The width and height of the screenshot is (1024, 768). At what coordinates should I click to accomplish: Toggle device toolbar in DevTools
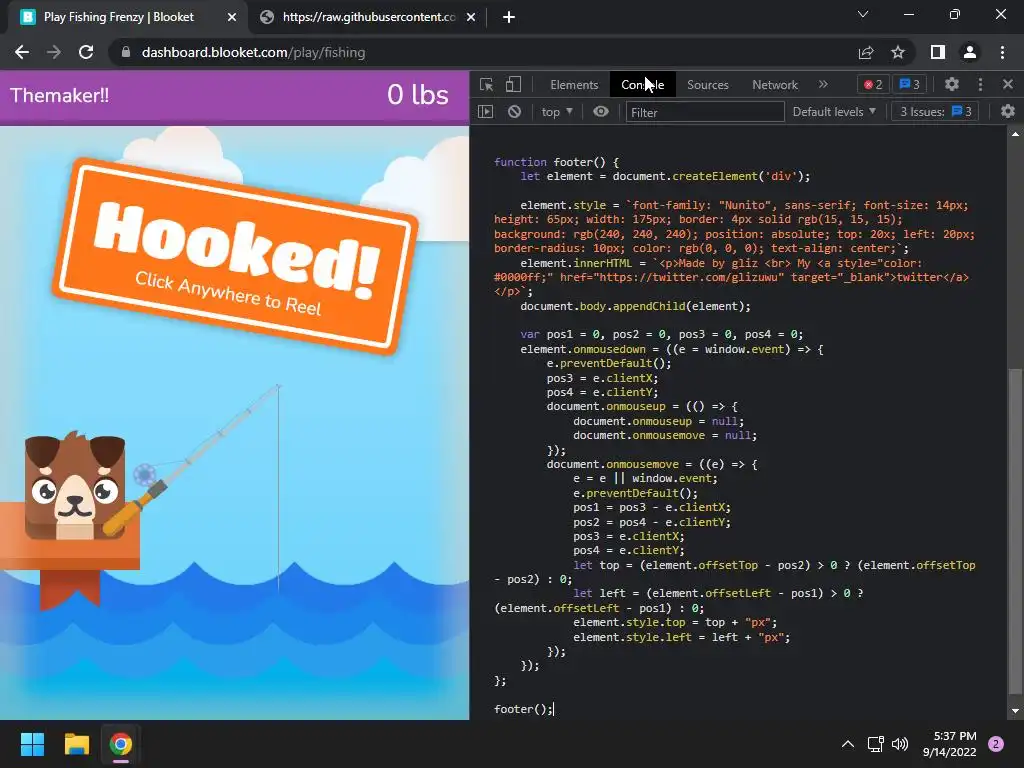pos(513,84)
